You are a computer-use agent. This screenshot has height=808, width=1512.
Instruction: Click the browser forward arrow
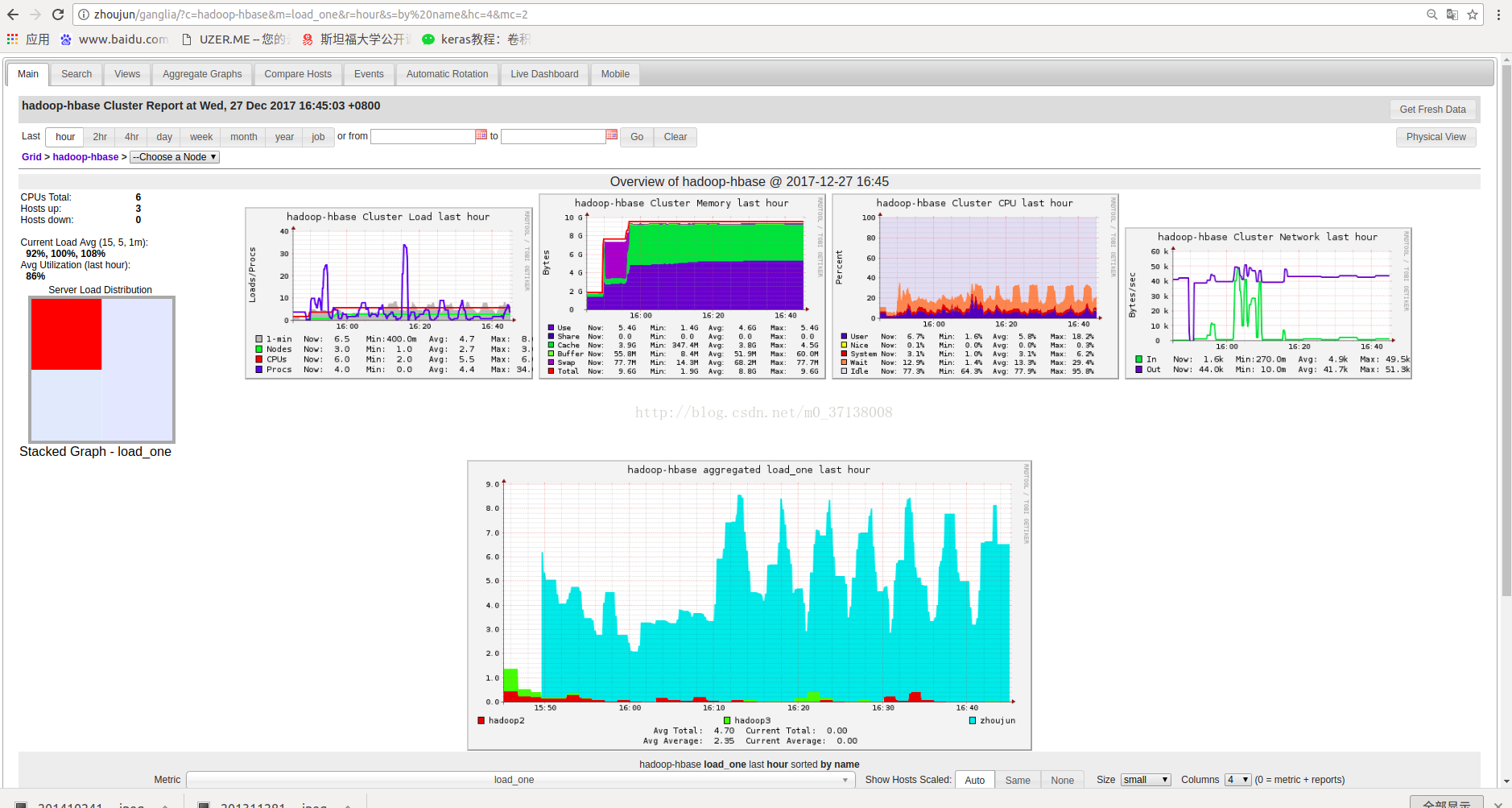pos(35,15)
